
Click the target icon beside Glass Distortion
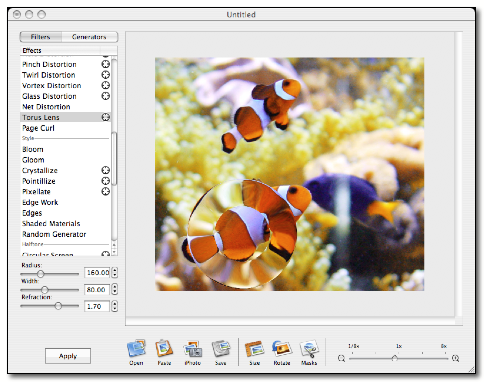(106, 96)
